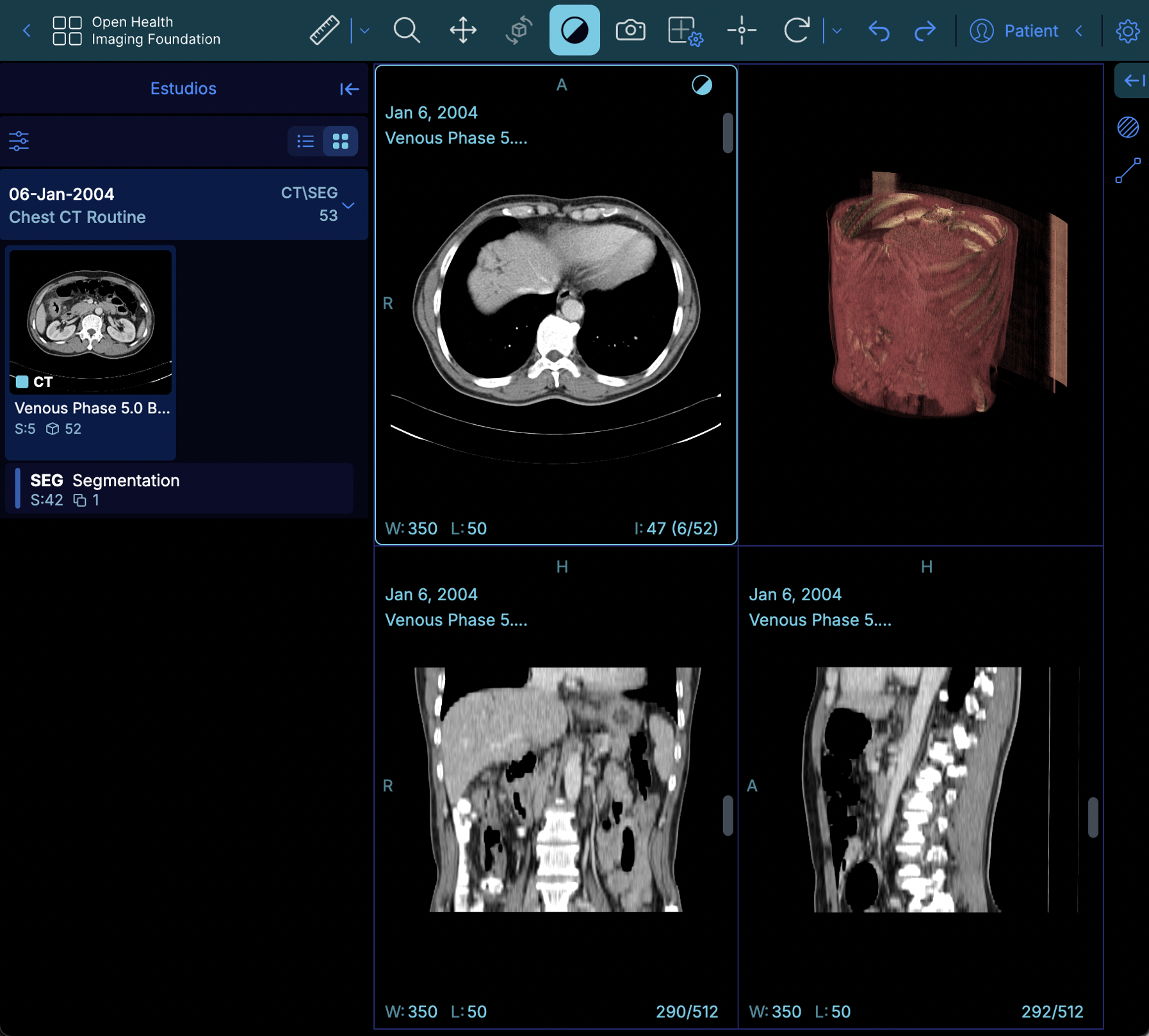Image resolution: width=1149 pixels, height=1036 pixels.
Task: Open the more tools dropdown next to reset
Action: pyautogui.click(x=836, y=30)
